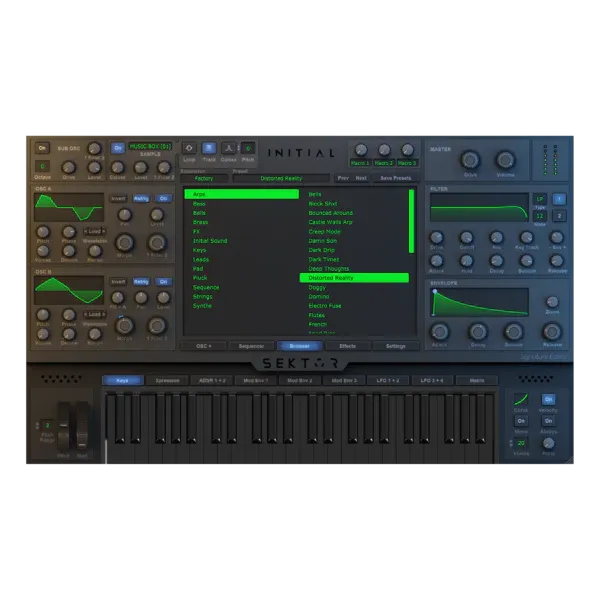Click the Sub Osc Drive knob

tap(68, 168)
